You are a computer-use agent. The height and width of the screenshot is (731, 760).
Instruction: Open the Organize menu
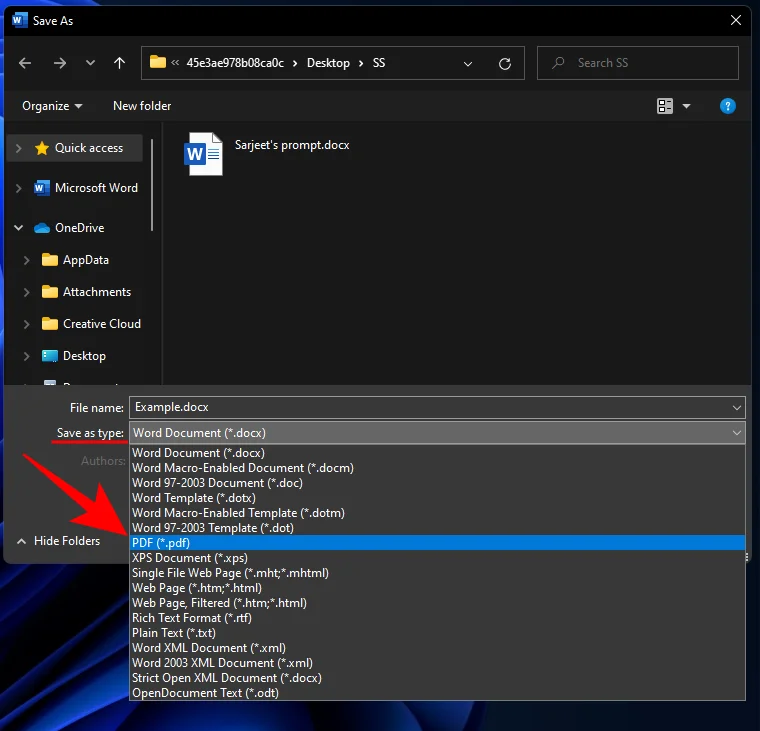[x=52, y=106]
